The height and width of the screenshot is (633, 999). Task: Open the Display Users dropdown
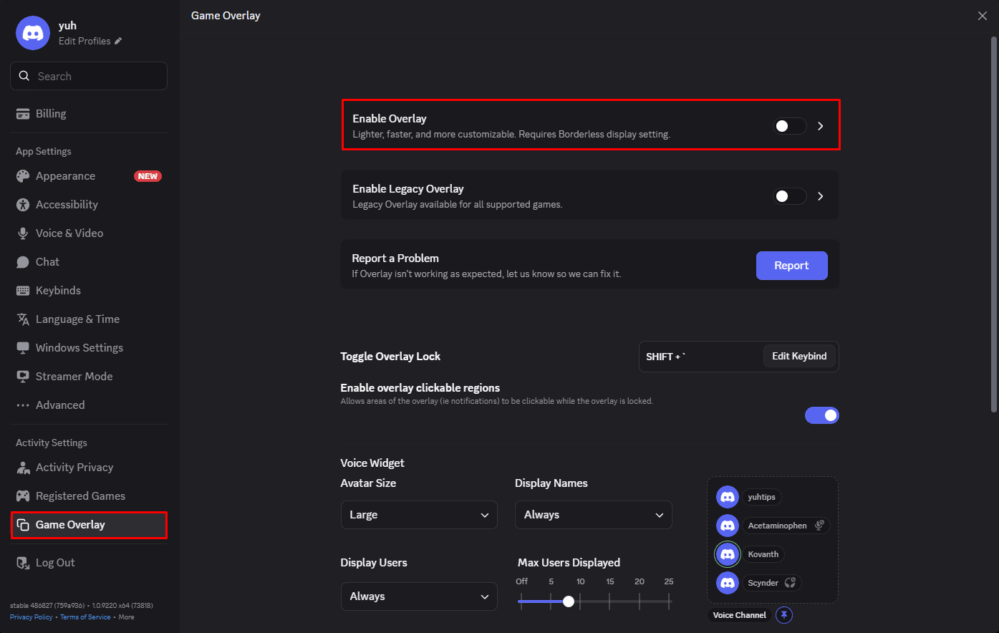click(x=419, y=596)
